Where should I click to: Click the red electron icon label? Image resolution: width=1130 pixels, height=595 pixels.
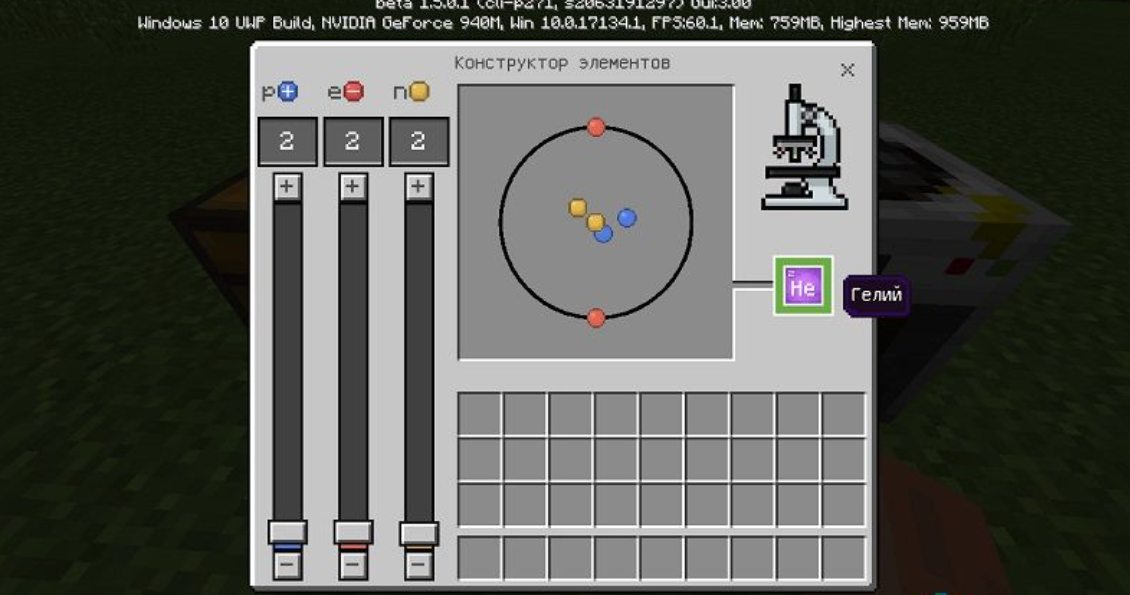[353, 92]
